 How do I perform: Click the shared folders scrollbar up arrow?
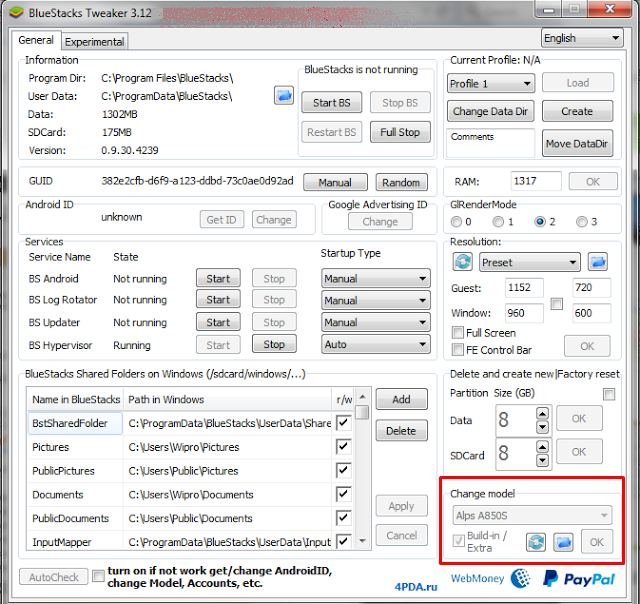coord(362,396)
